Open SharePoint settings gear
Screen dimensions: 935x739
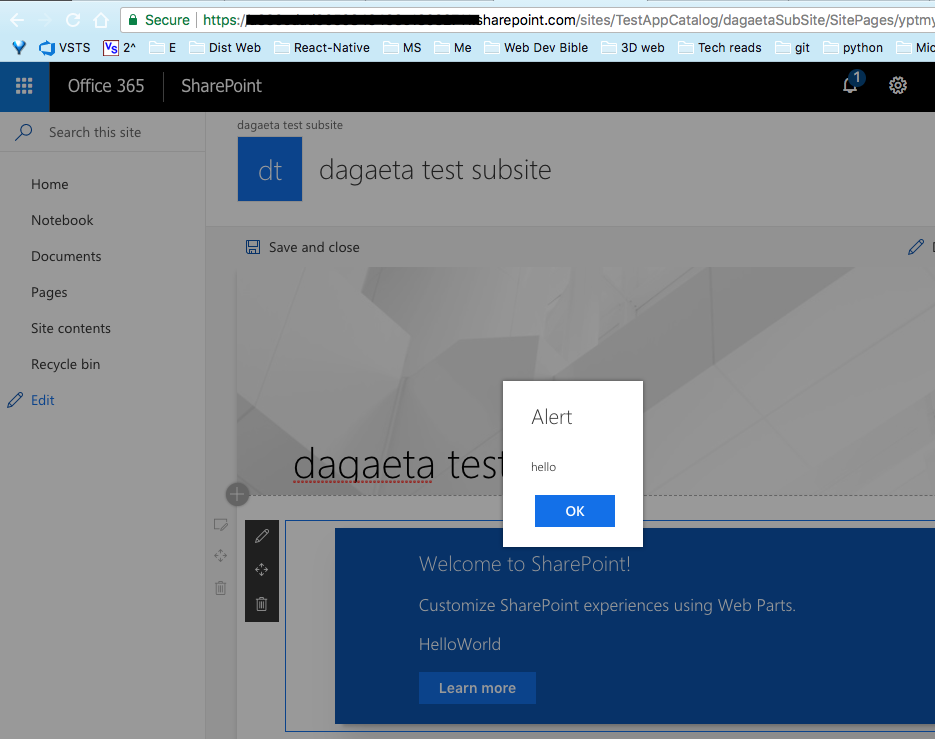[897, 87]
